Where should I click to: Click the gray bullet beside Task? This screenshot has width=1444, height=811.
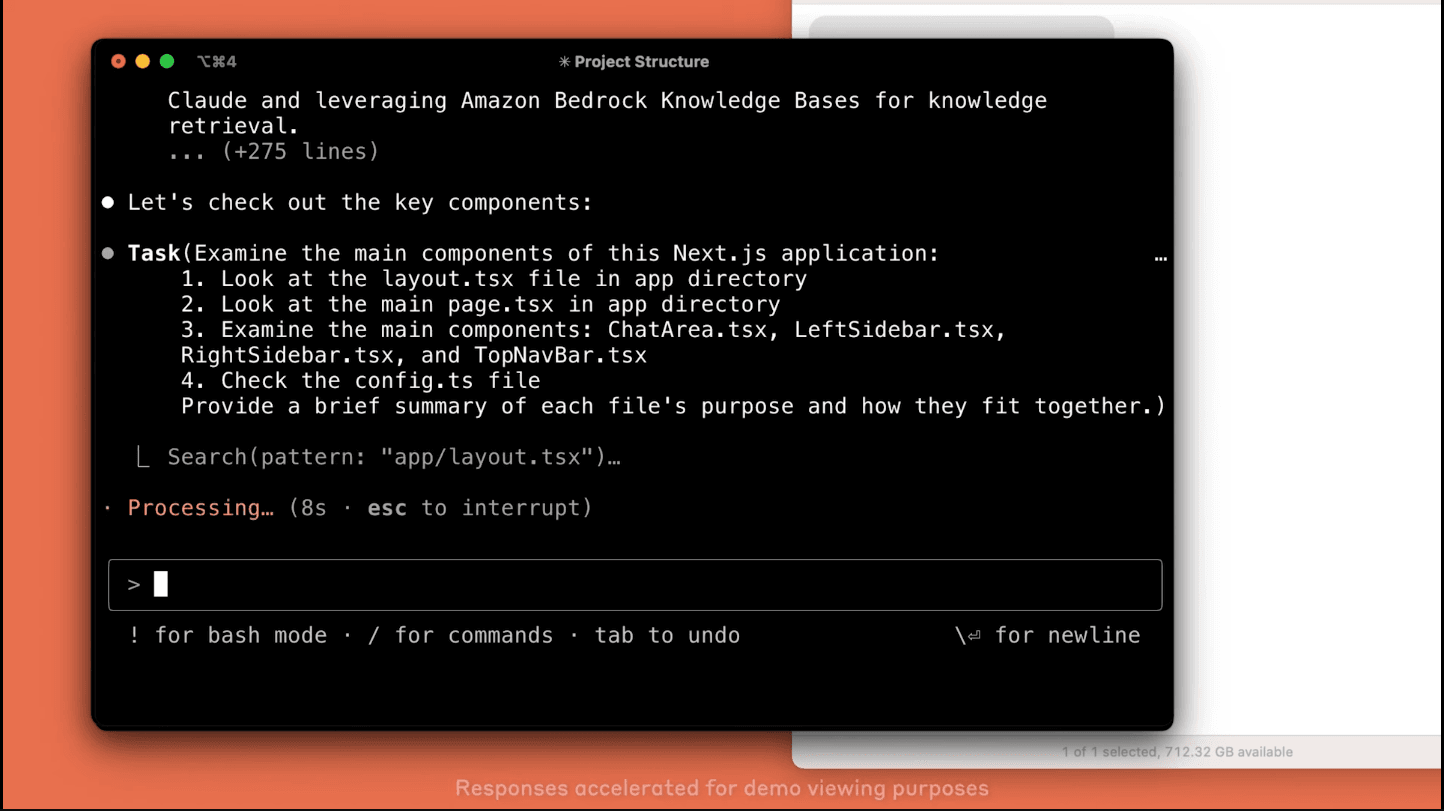[x=108, y=254]
